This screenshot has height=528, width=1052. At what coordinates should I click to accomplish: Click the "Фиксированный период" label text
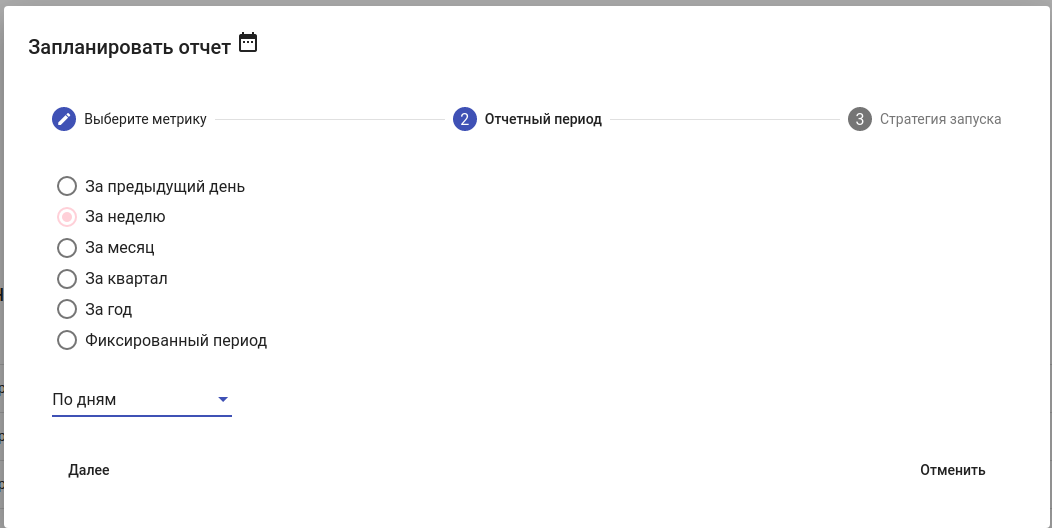click(x=176, y=340)
